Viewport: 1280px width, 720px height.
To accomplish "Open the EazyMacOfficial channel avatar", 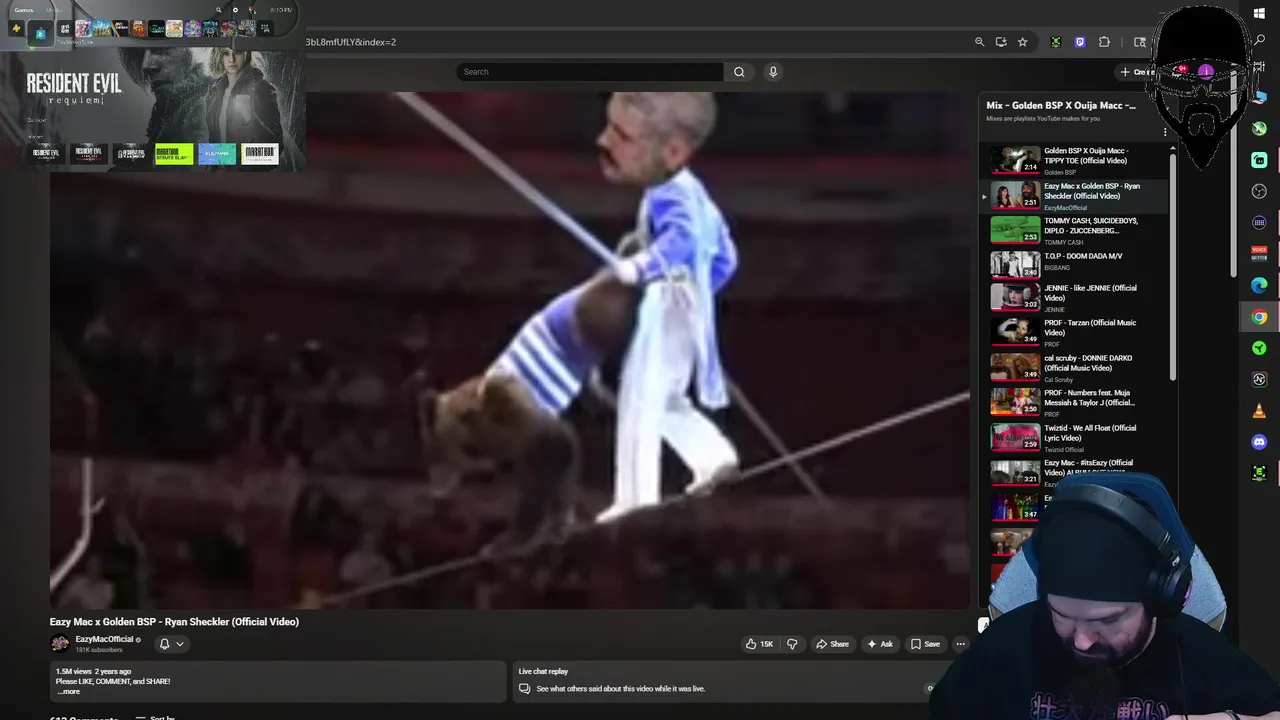I will (x=60, y=644).
